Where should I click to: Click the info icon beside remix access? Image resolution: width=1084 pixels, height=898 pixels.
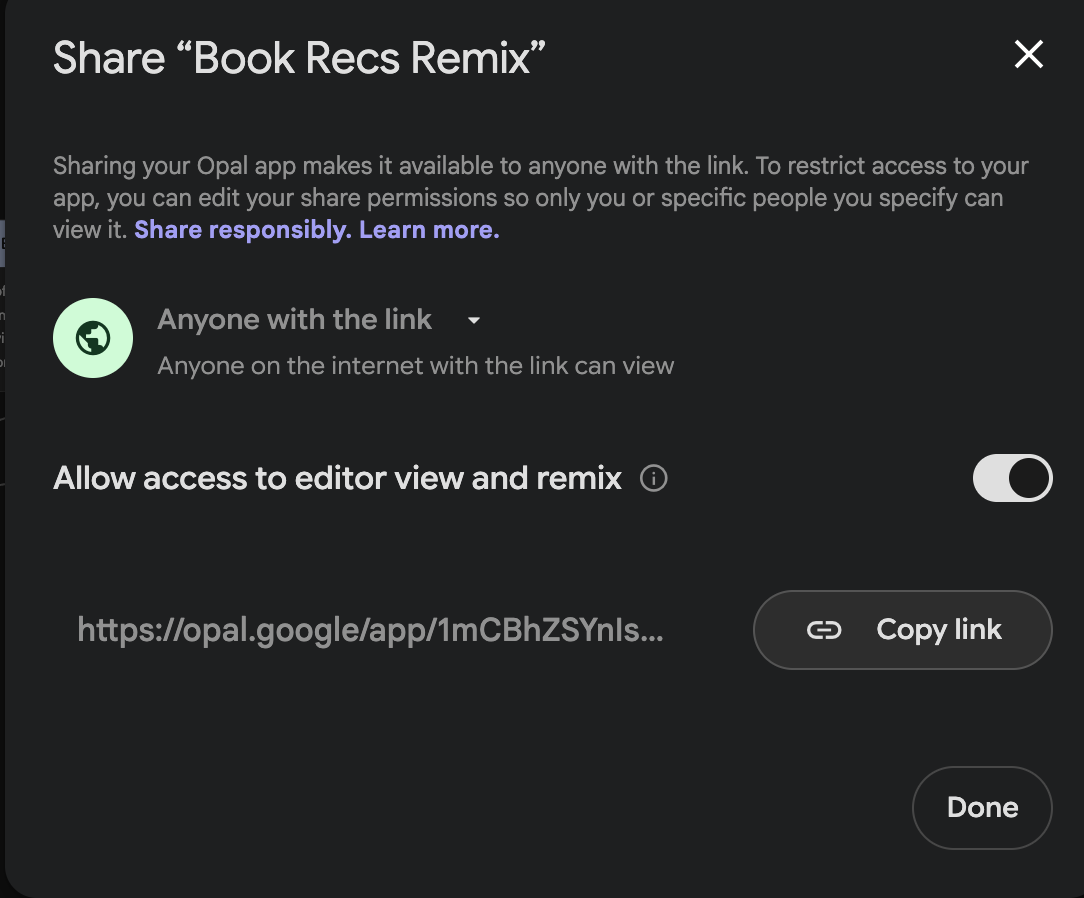click(653, 479)
